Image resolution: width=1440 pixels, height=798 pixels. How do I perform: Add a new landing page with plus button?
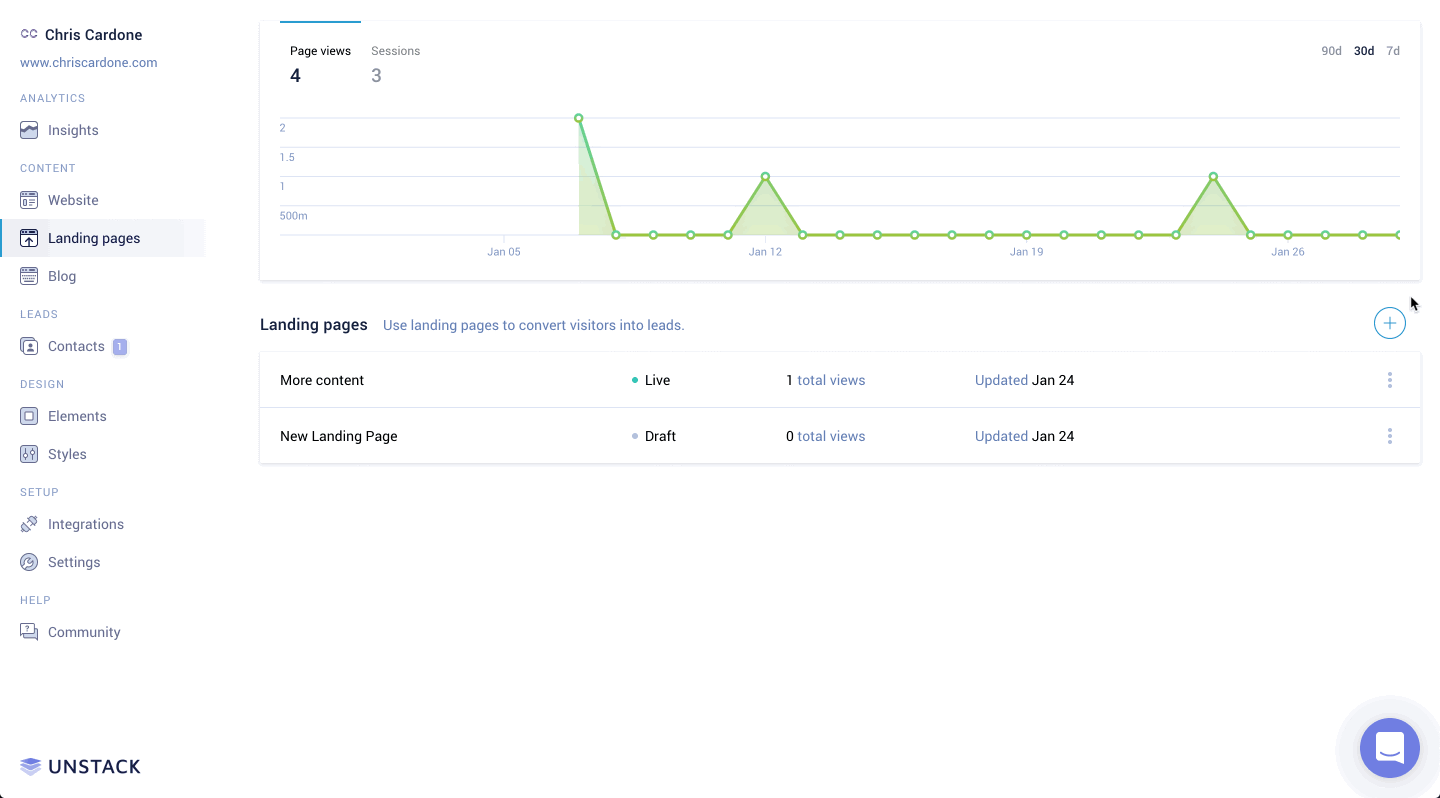click(1389, 323)
